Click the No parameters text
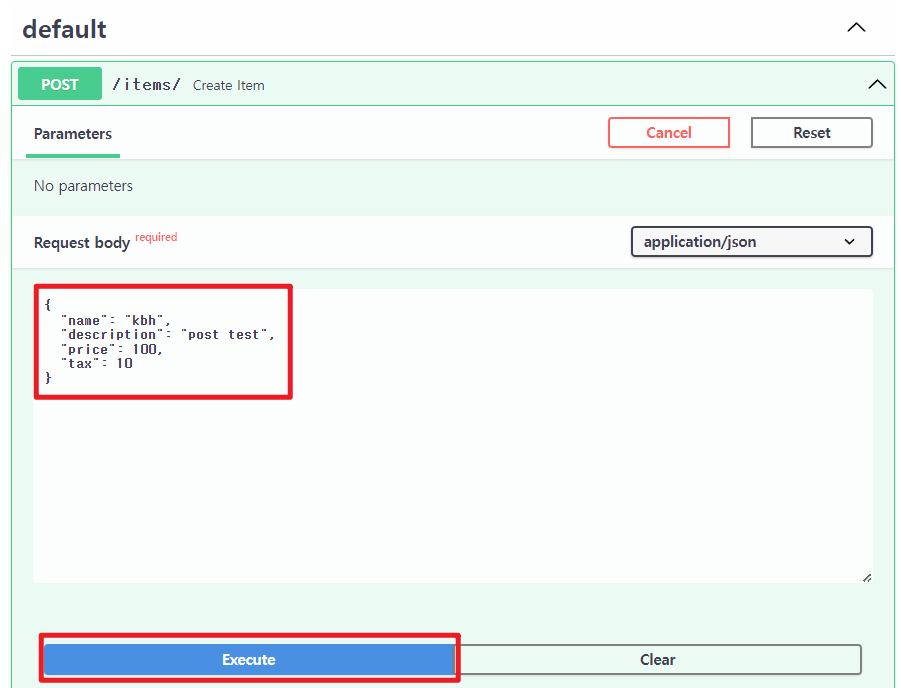 [83, 186]
